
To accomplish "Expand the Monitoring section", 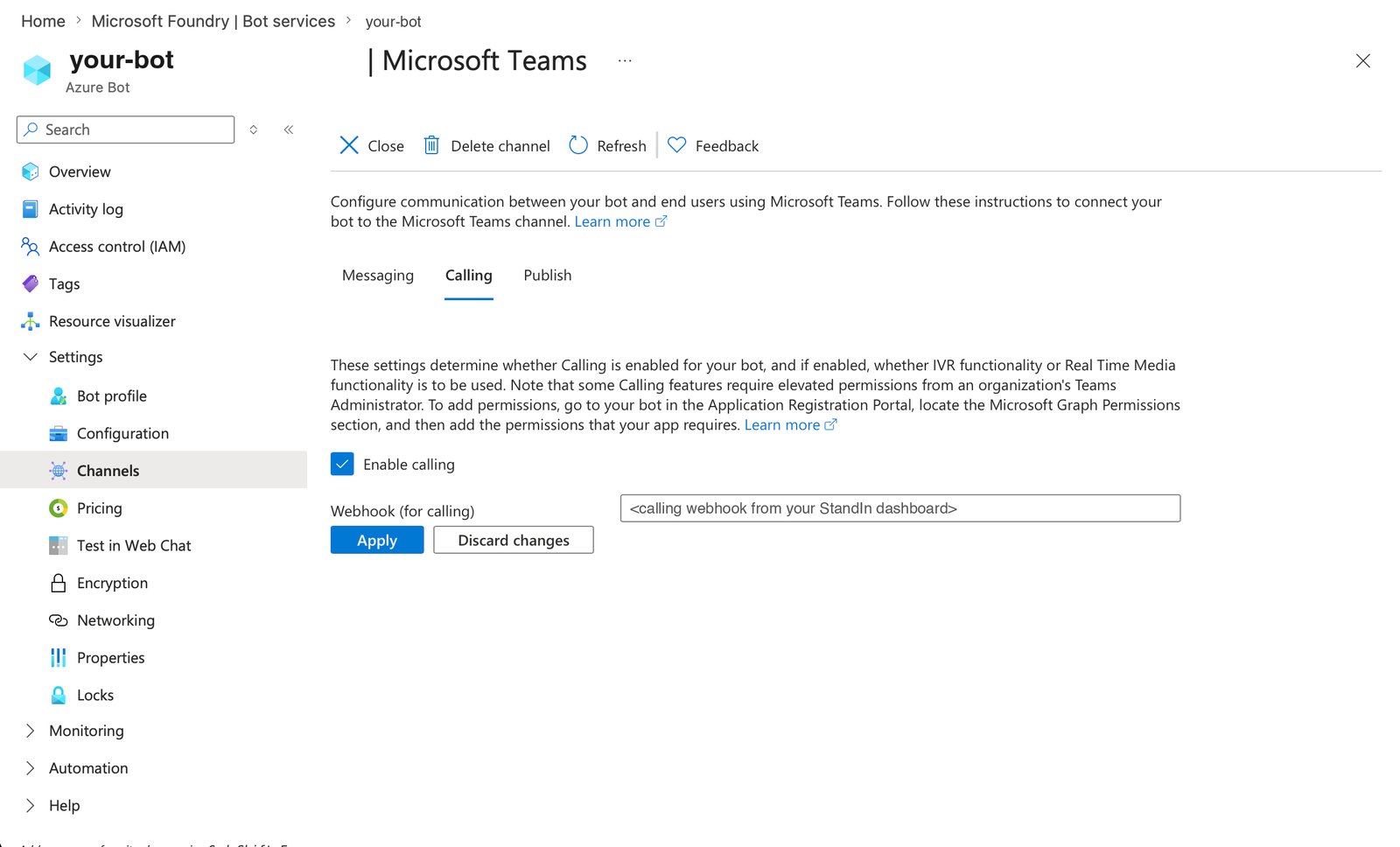I will point(31,731).
